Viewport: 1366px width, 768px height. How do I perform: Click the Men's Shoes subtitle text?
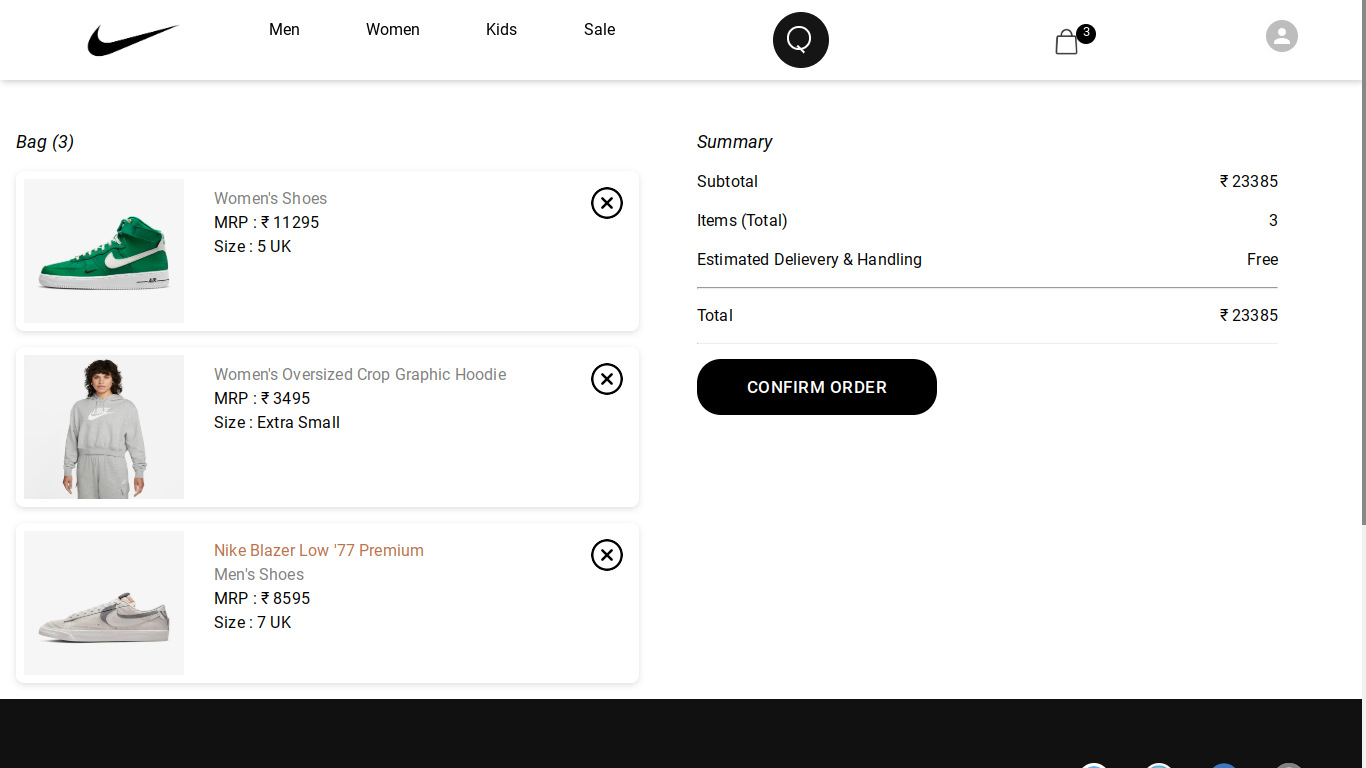(x=259, y=575)
